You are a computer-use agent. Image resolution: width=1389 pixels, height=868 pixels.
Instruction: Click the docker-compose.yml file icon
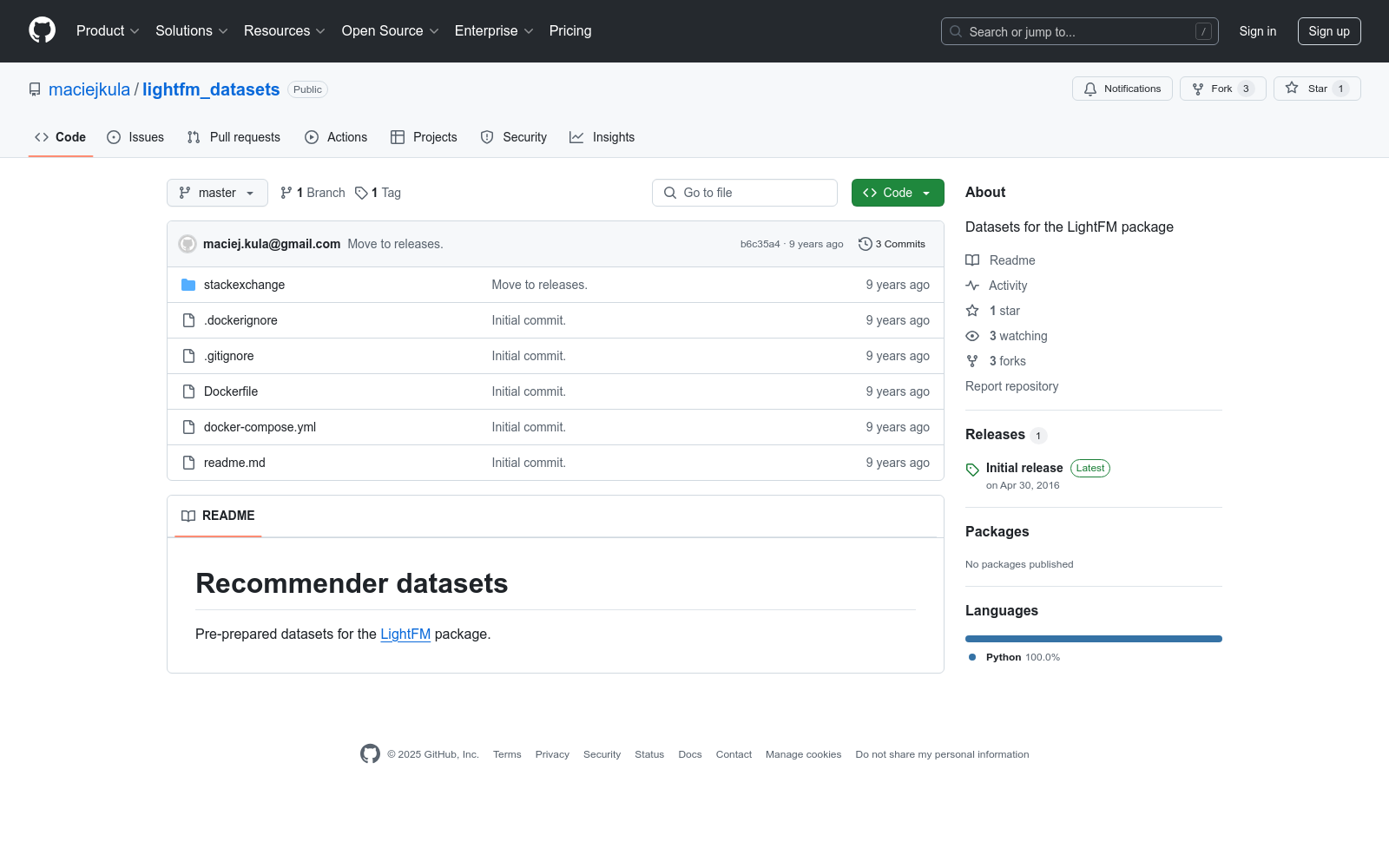tap(188, 427)
